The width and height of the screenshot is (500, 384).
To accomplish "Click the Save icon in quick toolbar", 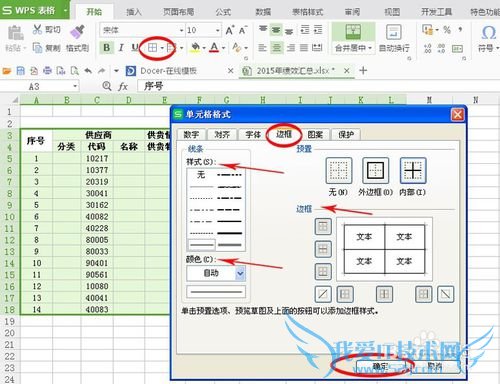I will (x=21, y=71).
